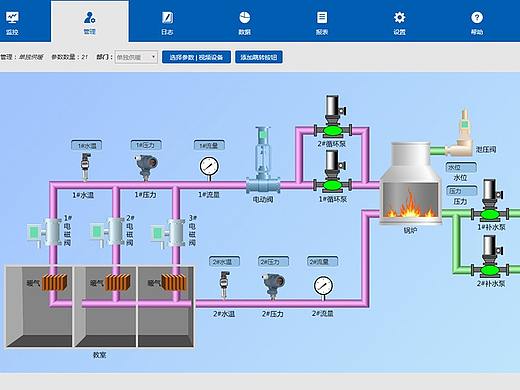
Task: Click the 1#压力 value tag box
Action: pyautogui.click(x=146, y=145)
